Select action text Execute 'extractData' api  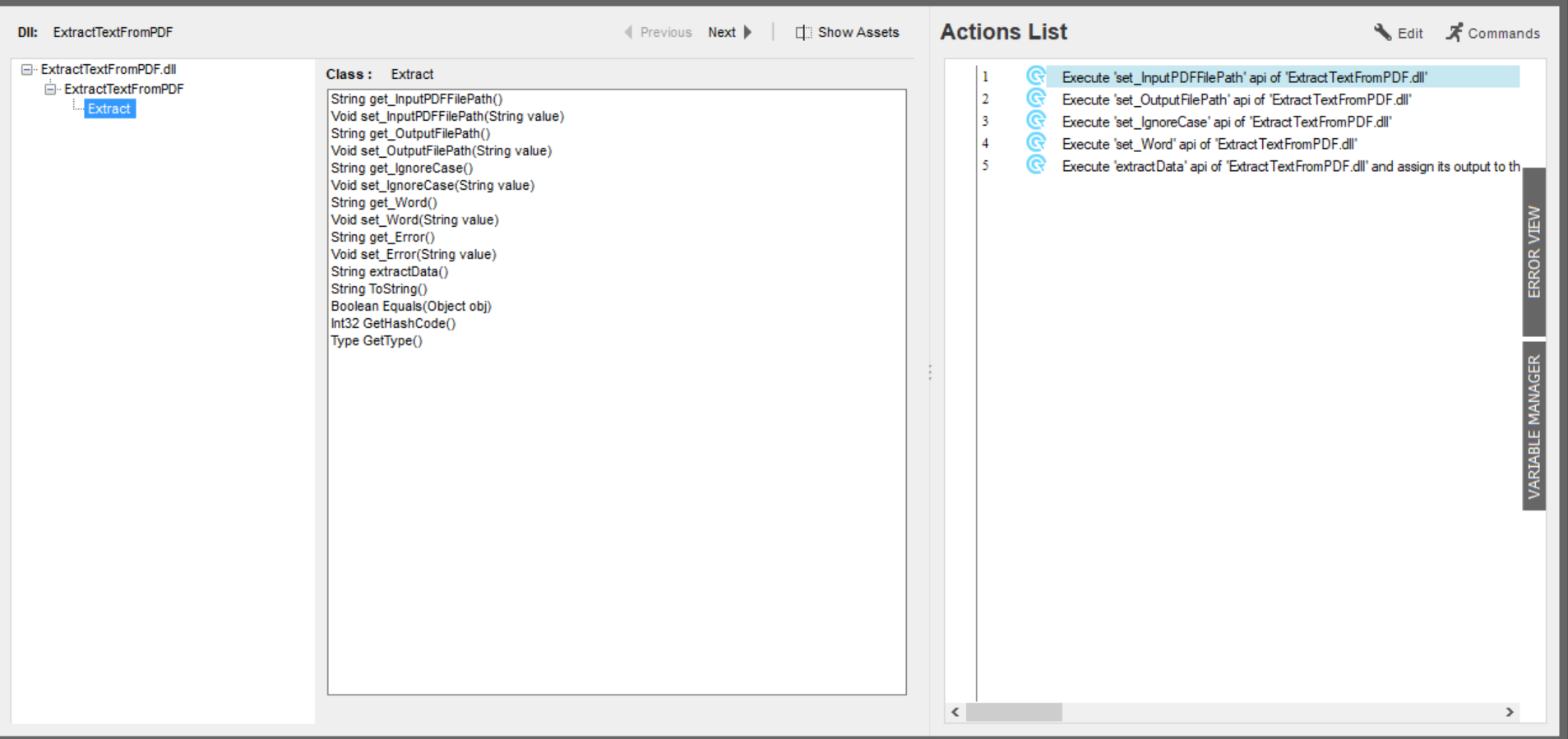point(1291,166)
